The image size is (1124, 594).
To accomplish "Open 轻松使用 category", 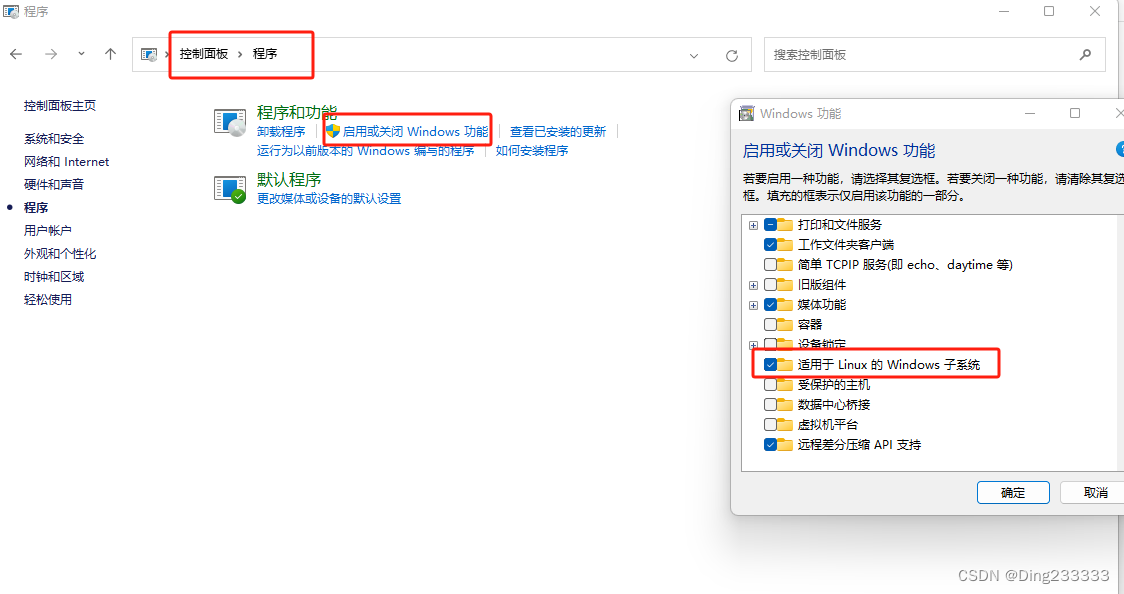I will tap(47, 299).
